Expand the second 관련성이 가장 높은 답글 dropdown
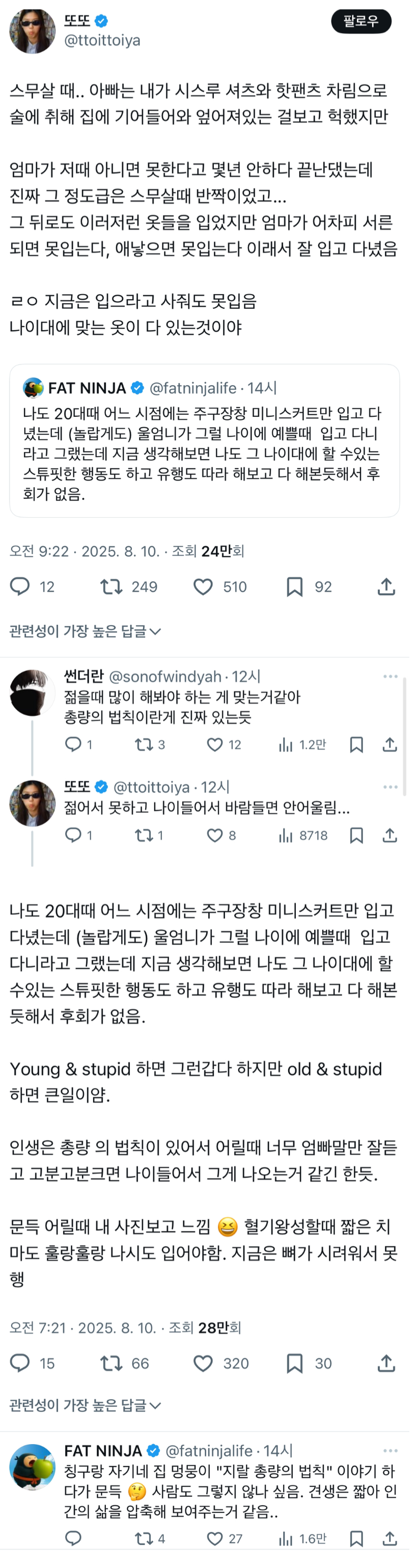 click(x=85, y=1405)
